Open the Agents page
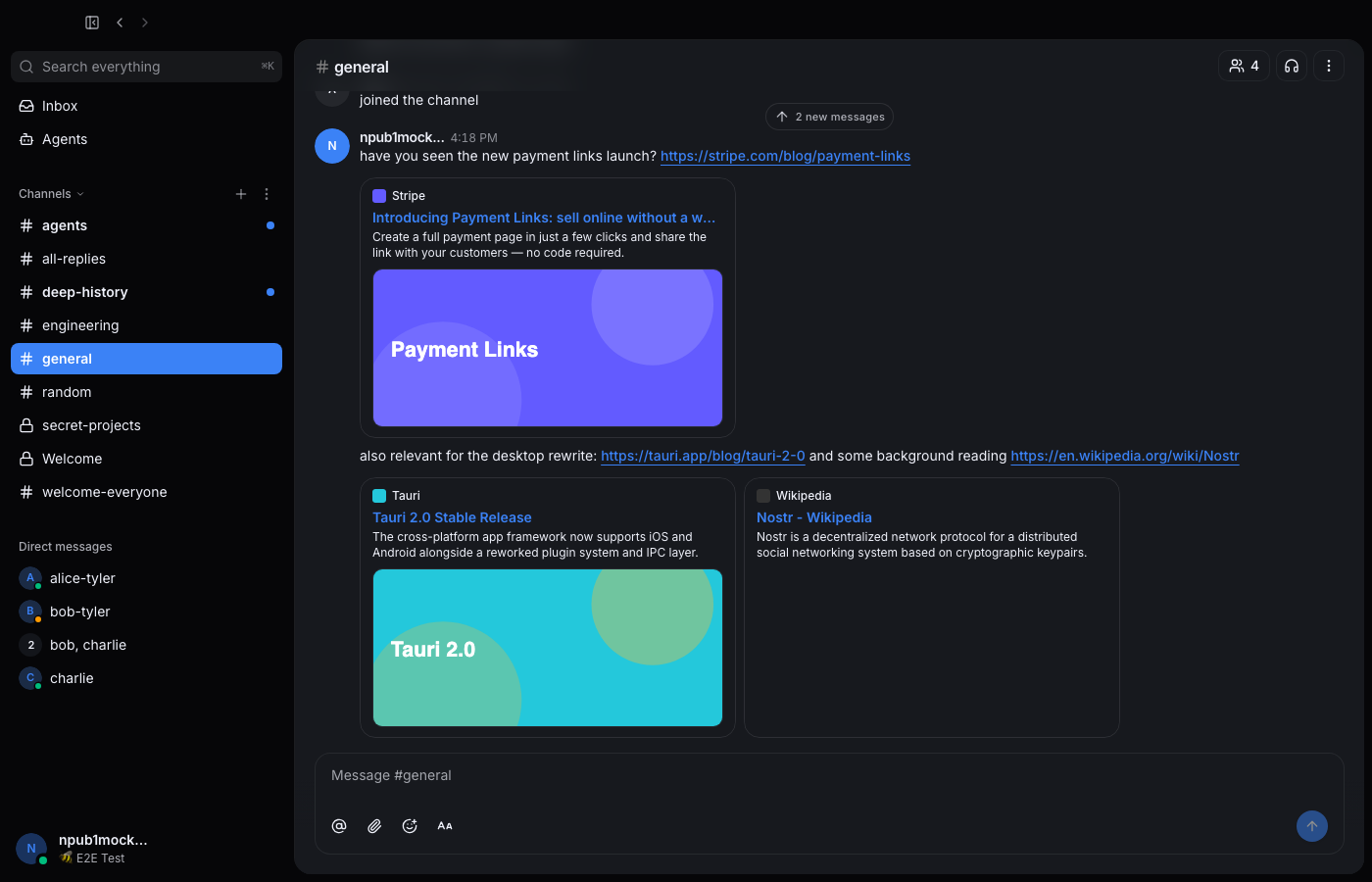The width and height of the screenshot is (1372, 882). [146, 139]
